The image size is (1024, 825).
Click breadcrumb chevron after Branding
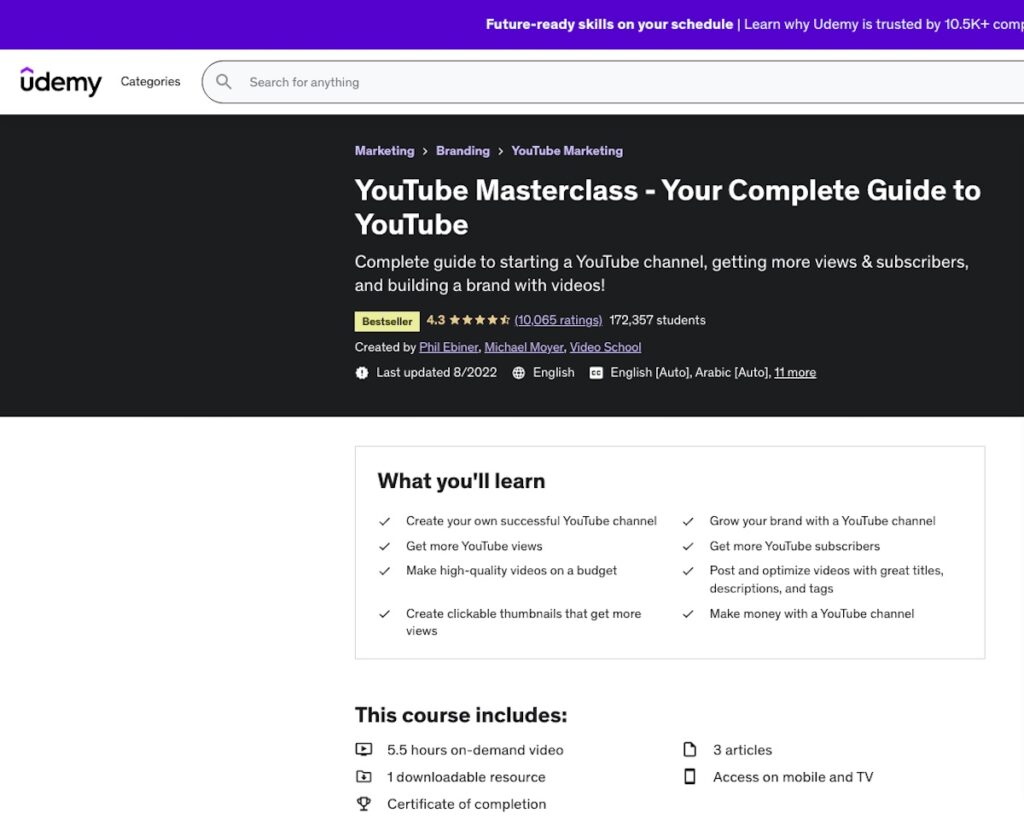click(x=501, y=151)
